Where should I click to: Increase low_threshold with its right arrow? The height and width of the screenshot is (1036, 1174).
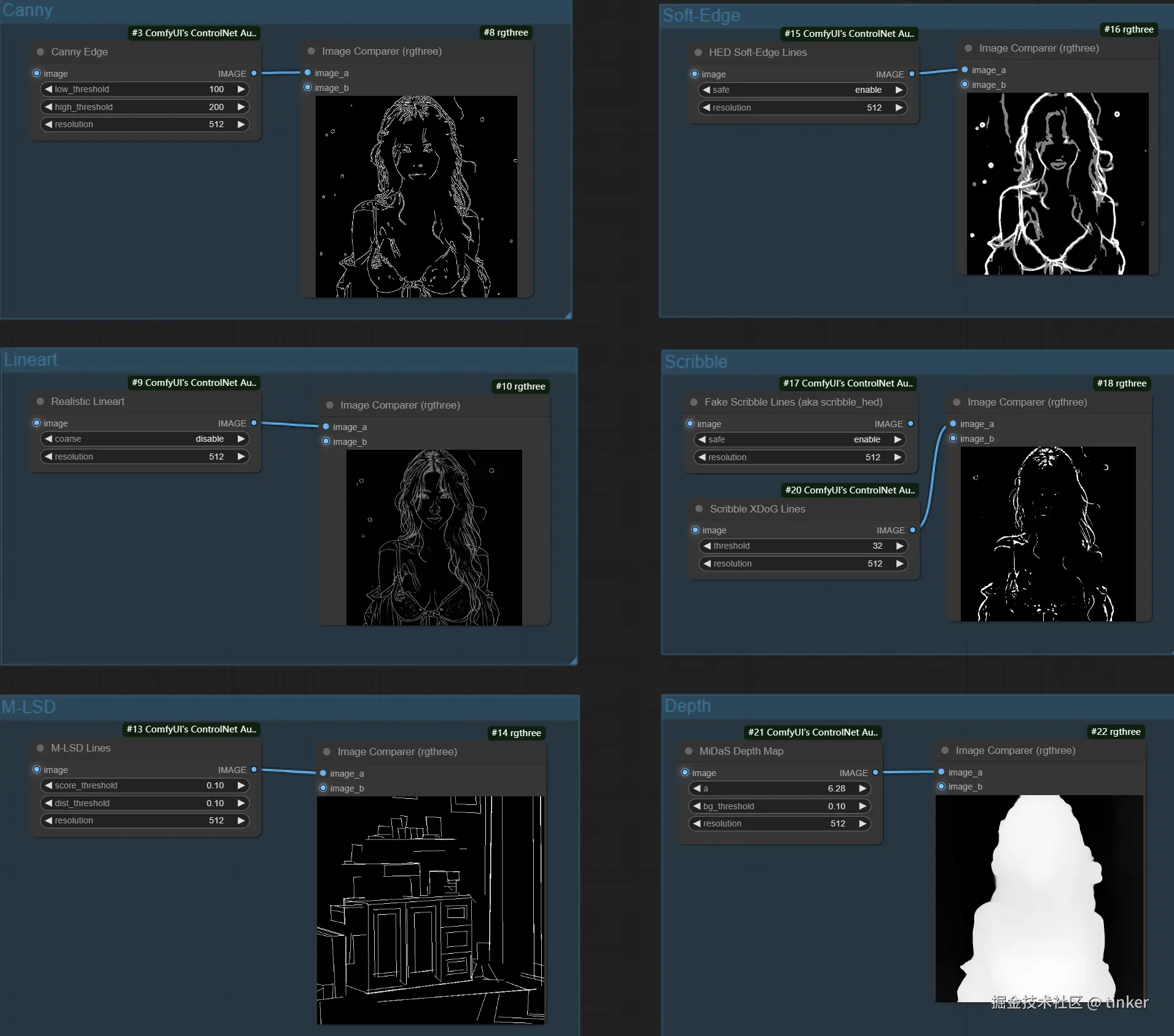[241, 90]
